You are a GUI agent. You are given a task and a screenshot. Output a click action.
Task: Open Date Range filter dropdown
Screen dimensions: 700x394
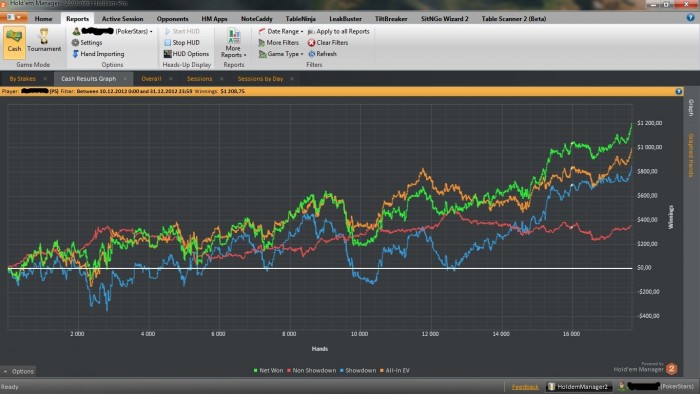tap(281, 31)
